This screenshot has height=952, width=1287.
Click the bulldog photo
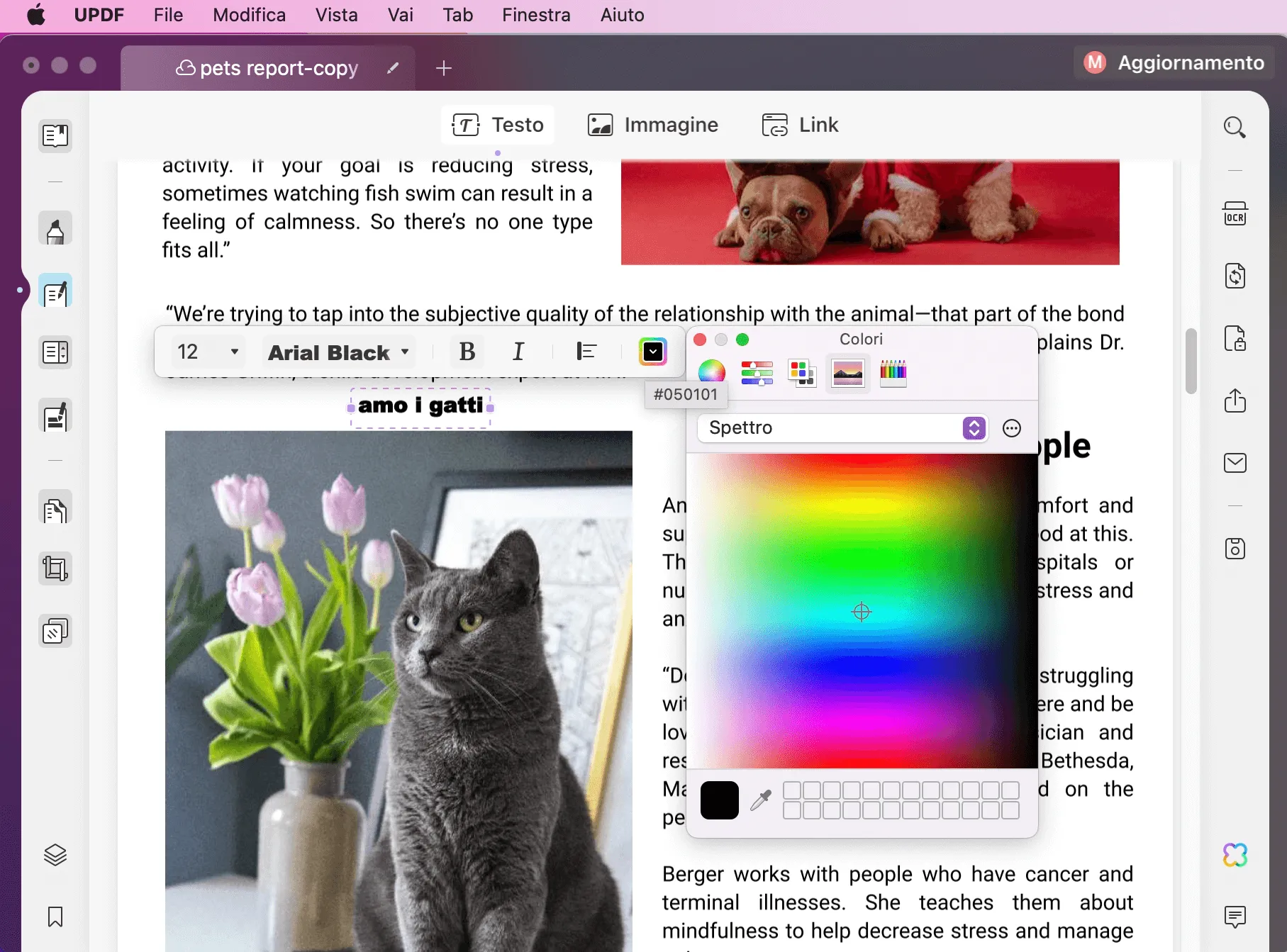pos(870,213)
